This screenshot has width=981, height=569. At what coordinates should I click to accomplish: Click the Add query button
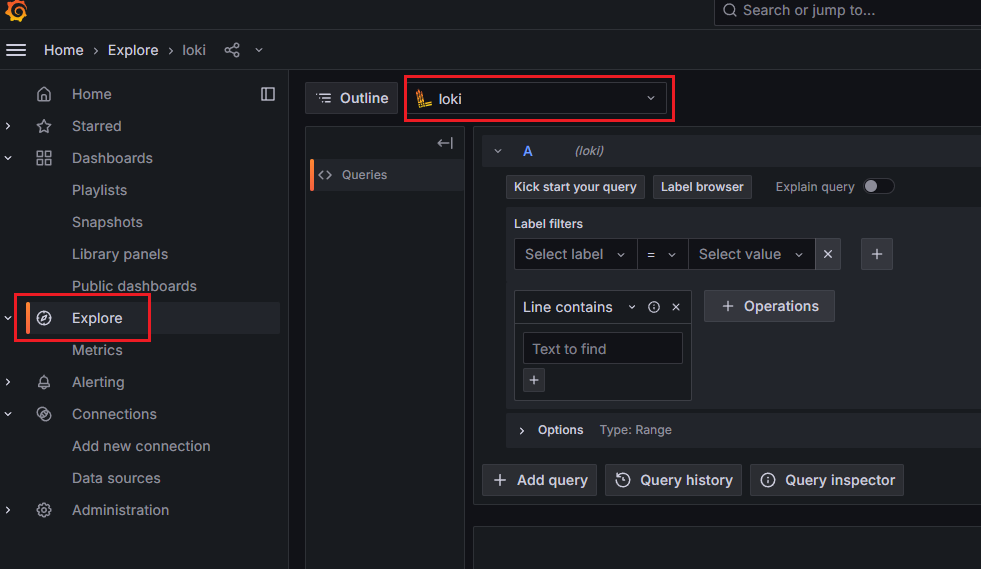(539, 480)
